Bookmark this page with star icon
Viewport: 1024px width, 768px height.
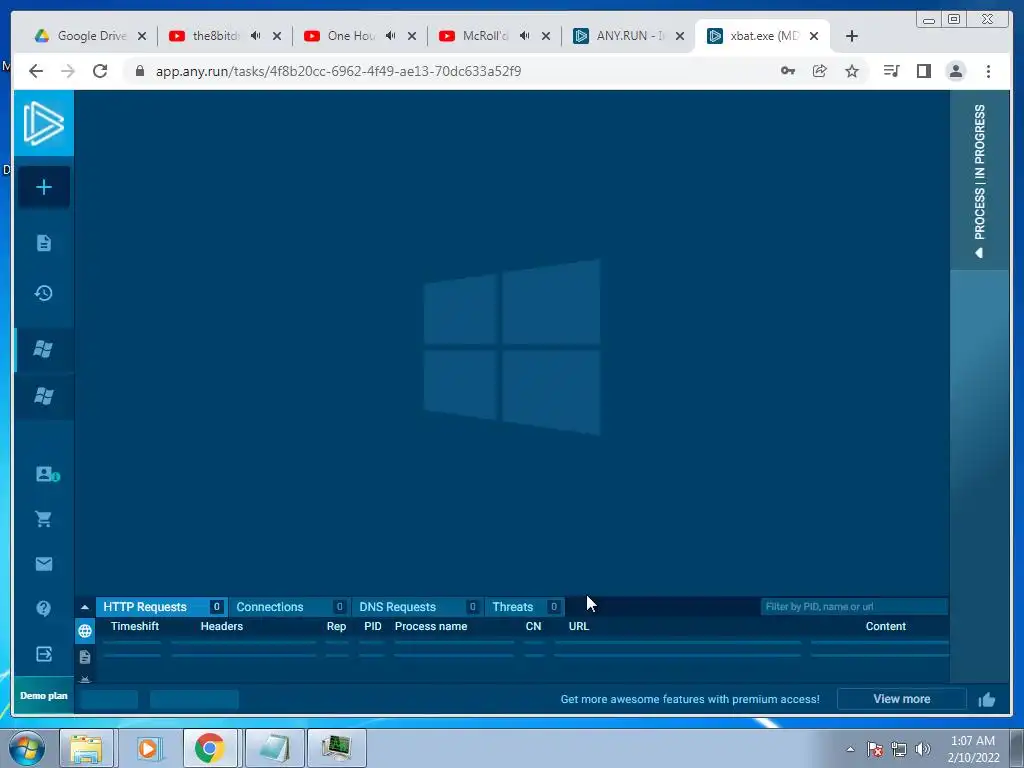point(852,71)
